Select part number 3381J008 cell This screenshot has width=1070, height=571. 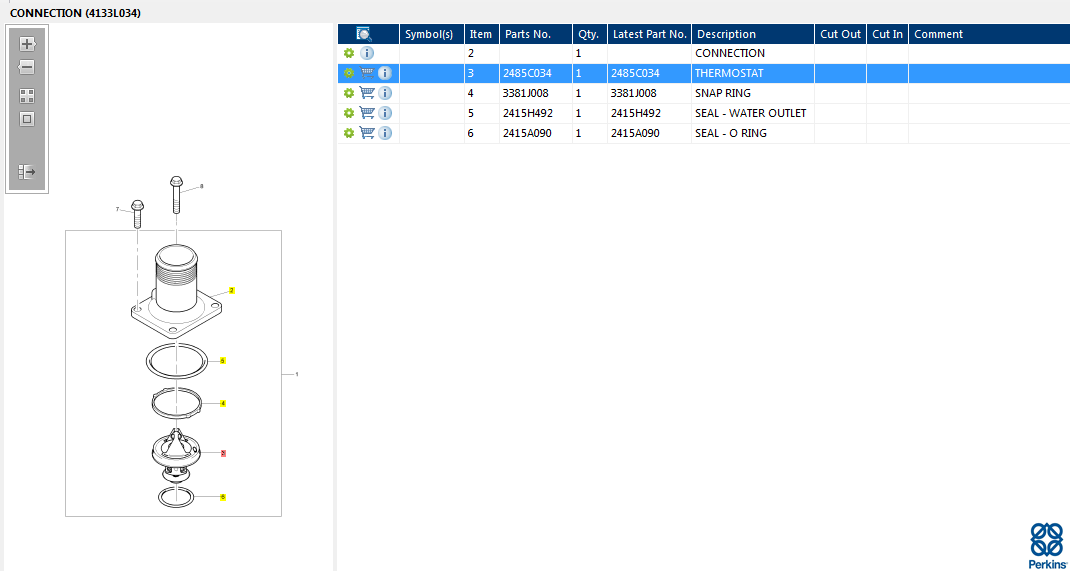[536, 93]
